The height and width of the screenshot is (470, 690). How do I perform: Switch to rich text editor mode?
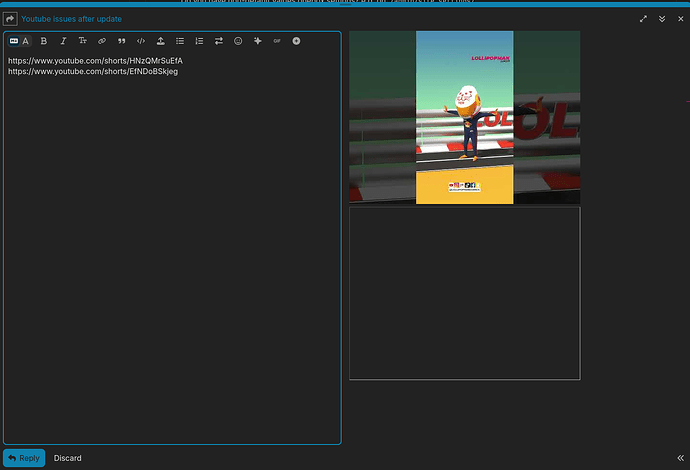point(26,41)
